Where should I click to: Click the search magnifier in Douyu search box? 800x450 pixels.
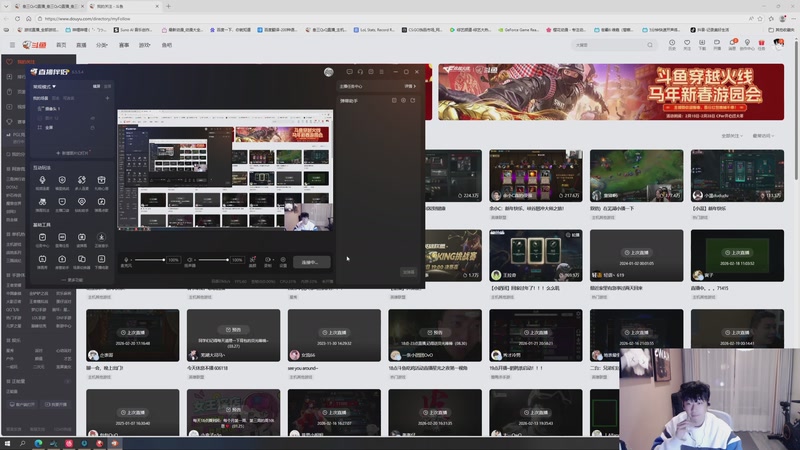[x=649, y=45]
